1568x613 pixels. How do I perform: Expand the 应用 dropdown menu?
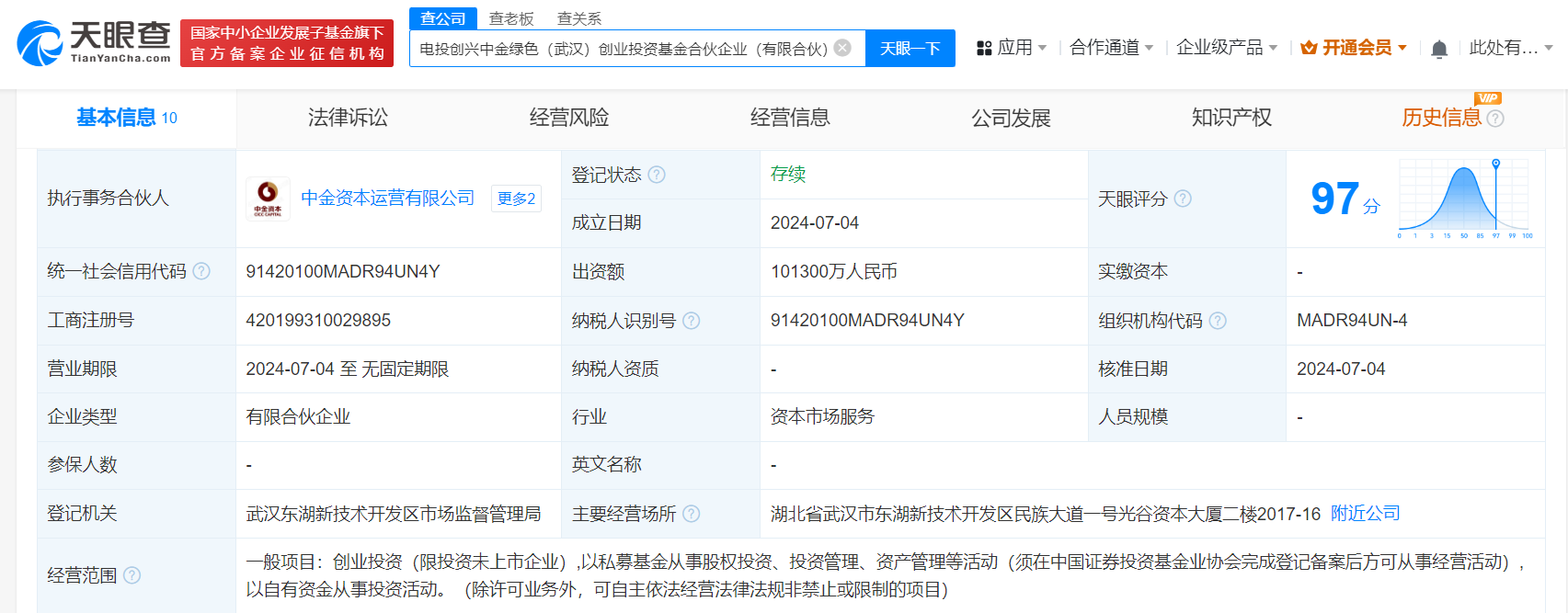coord(1011,48)
